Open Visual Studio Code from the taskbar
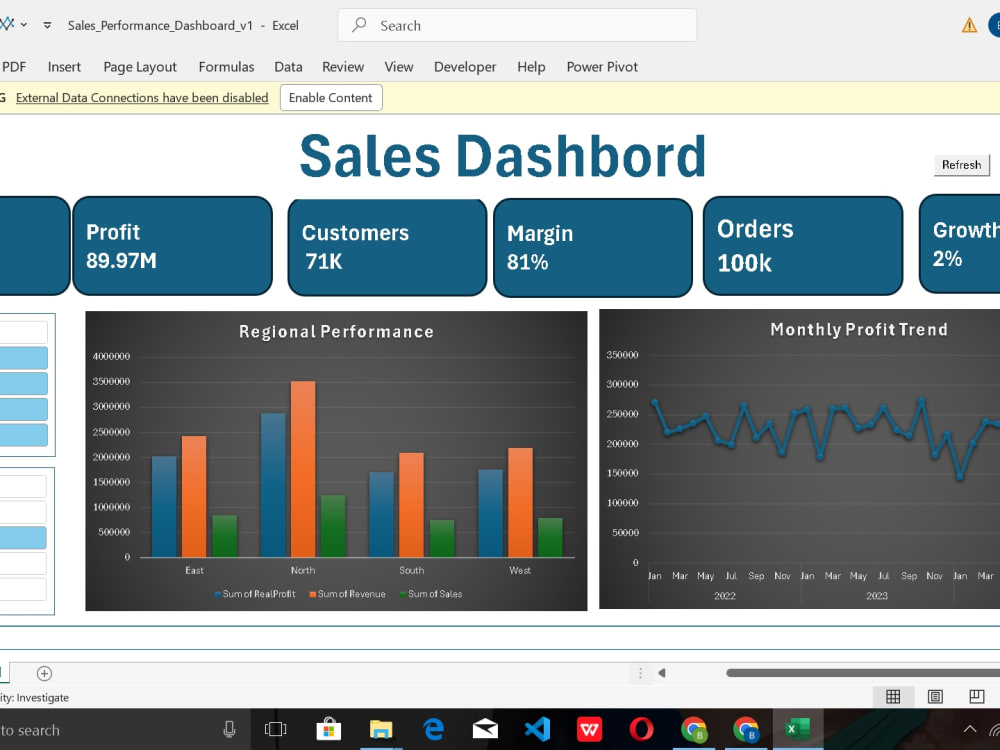Viewport: 1000px width, 750px height. point(537,729)
